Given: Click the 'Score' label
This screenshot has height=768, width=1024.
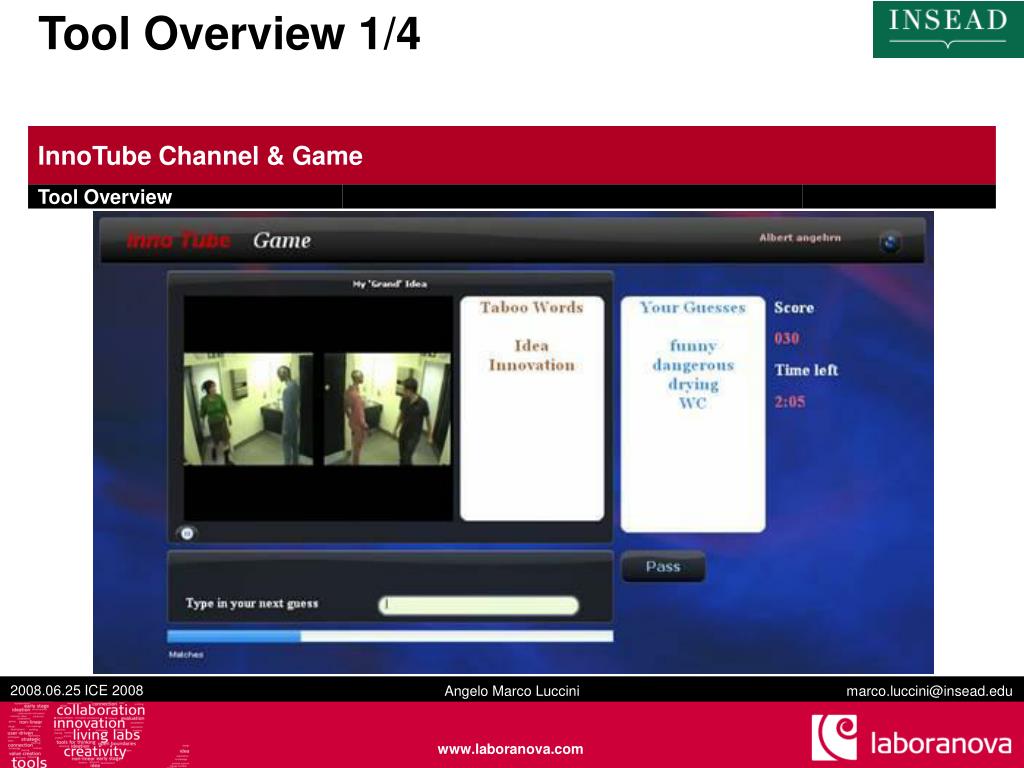Looking at the screenshot, I should tap(794, 307).
